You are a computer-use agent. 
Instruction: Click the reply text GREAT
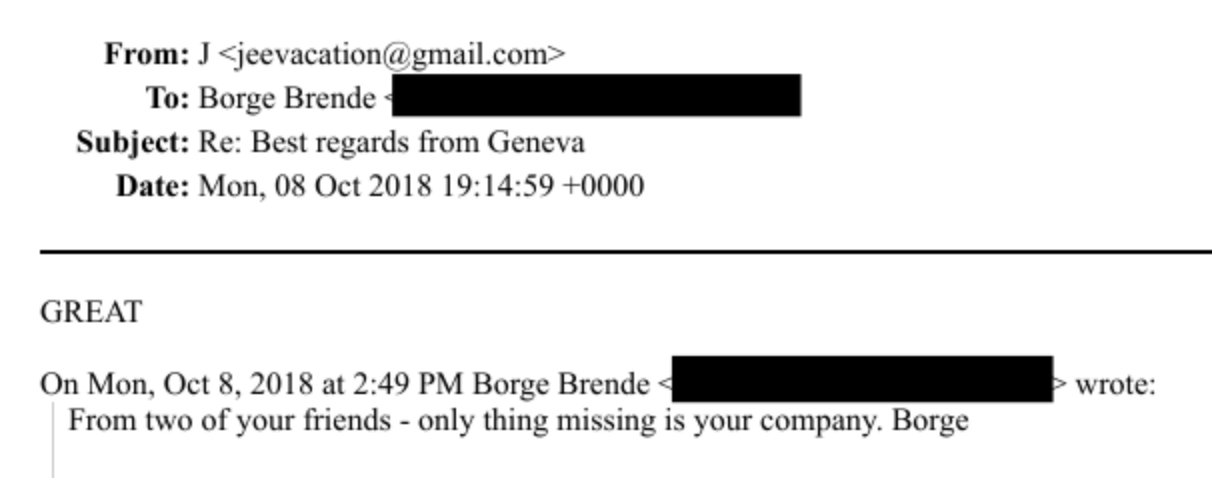(91, 313)
